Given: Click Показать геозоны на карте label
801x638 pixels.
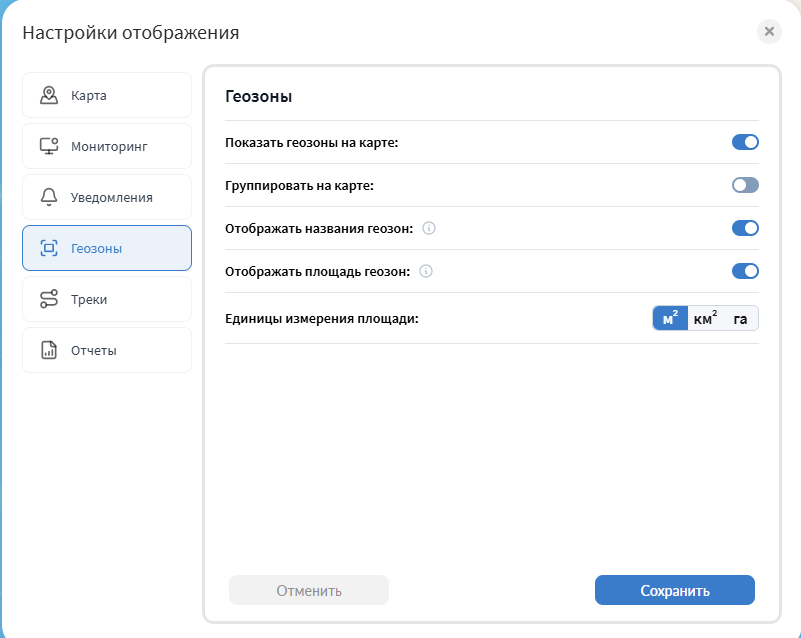Looking at the screenshot, I should pos(312,142).
